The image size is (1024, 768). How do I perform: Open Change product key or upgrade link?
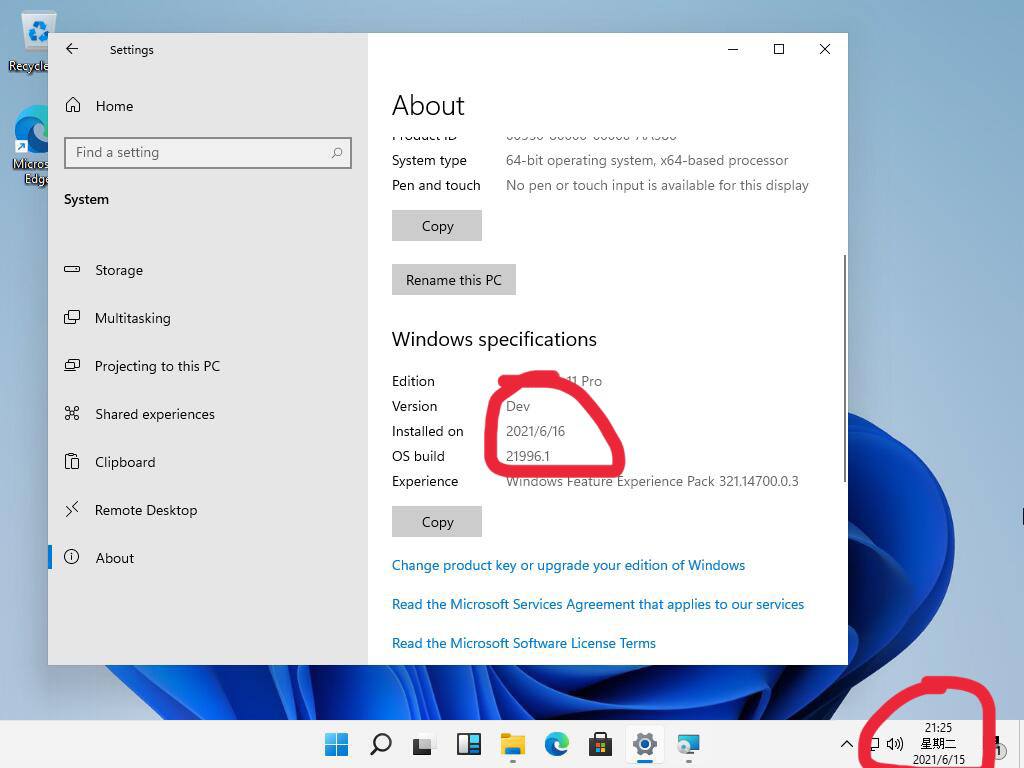(568, 565)
